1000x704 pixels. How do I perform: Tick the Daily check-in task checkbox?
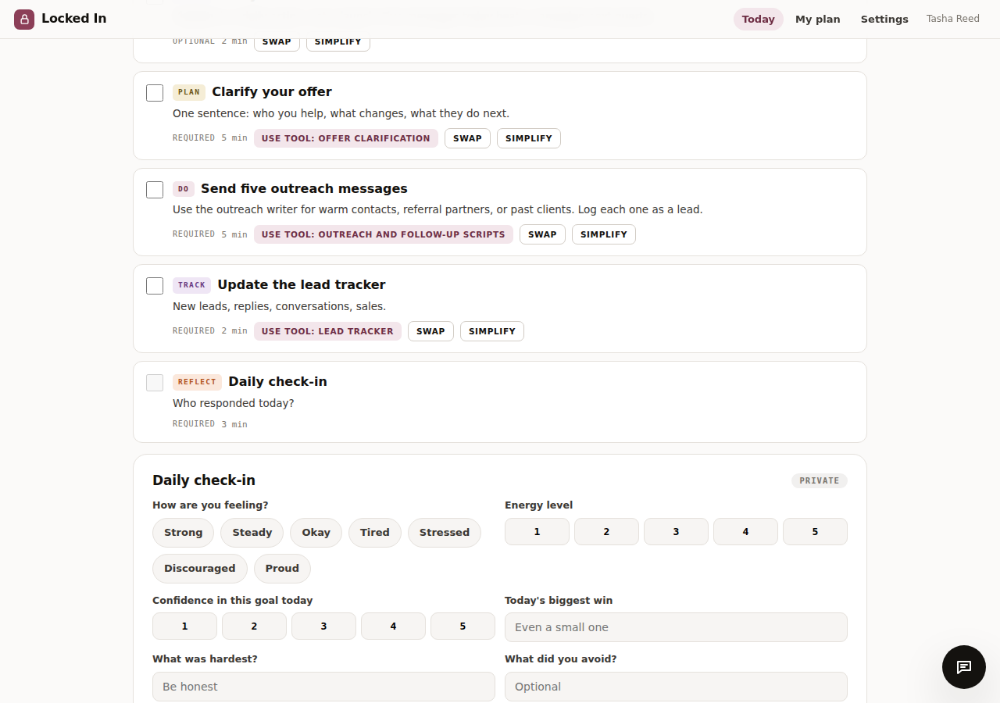coord(154,383)
